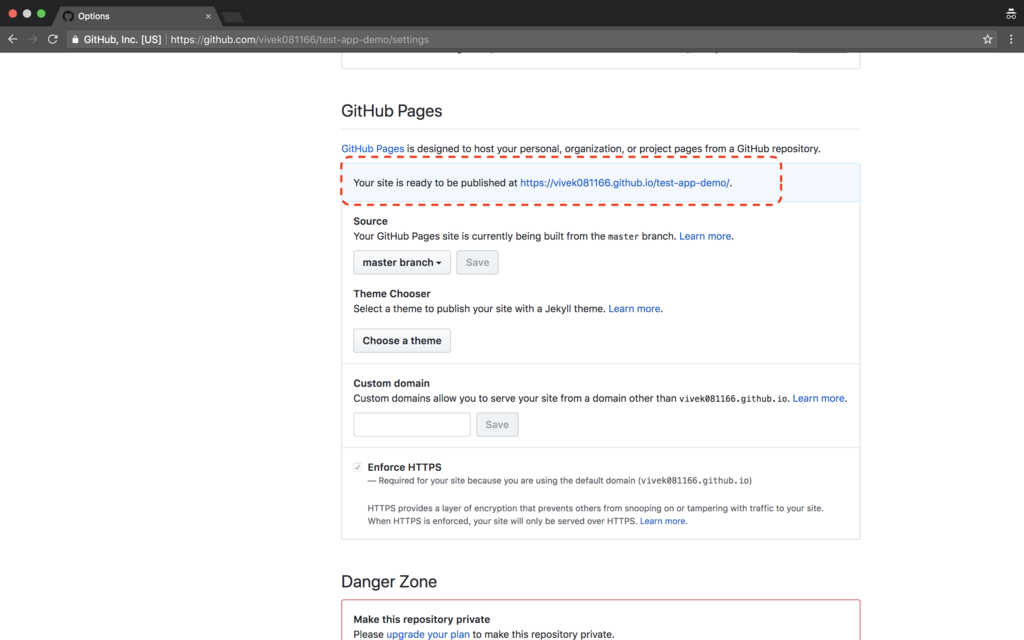
Task: Close the Options browser tab
Action: (208, 16)
